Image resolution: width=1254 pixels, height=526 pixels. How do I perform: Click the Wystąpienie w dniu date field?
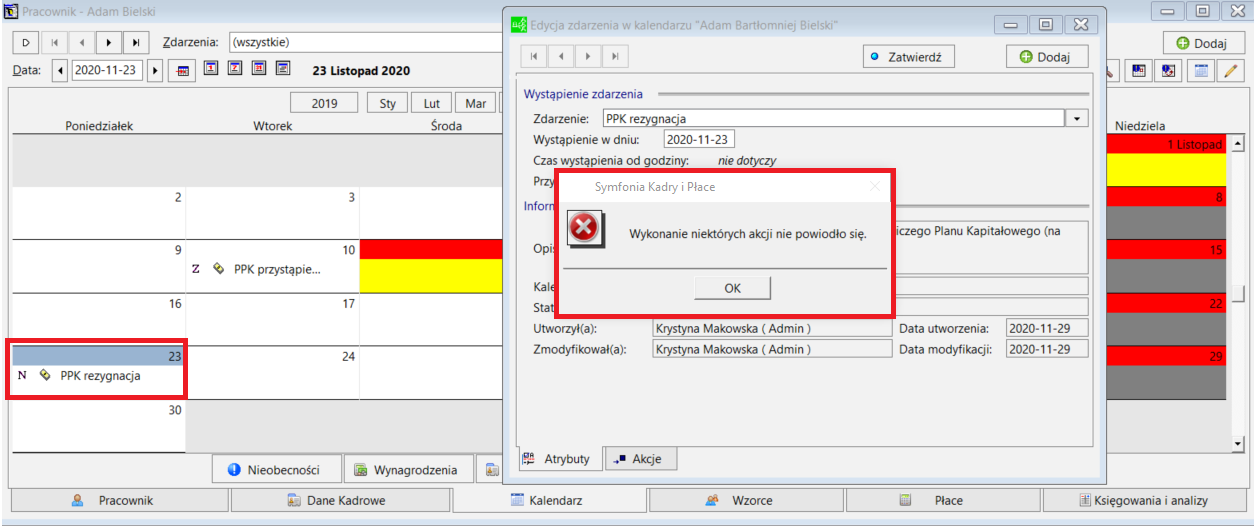pos(699,139)
